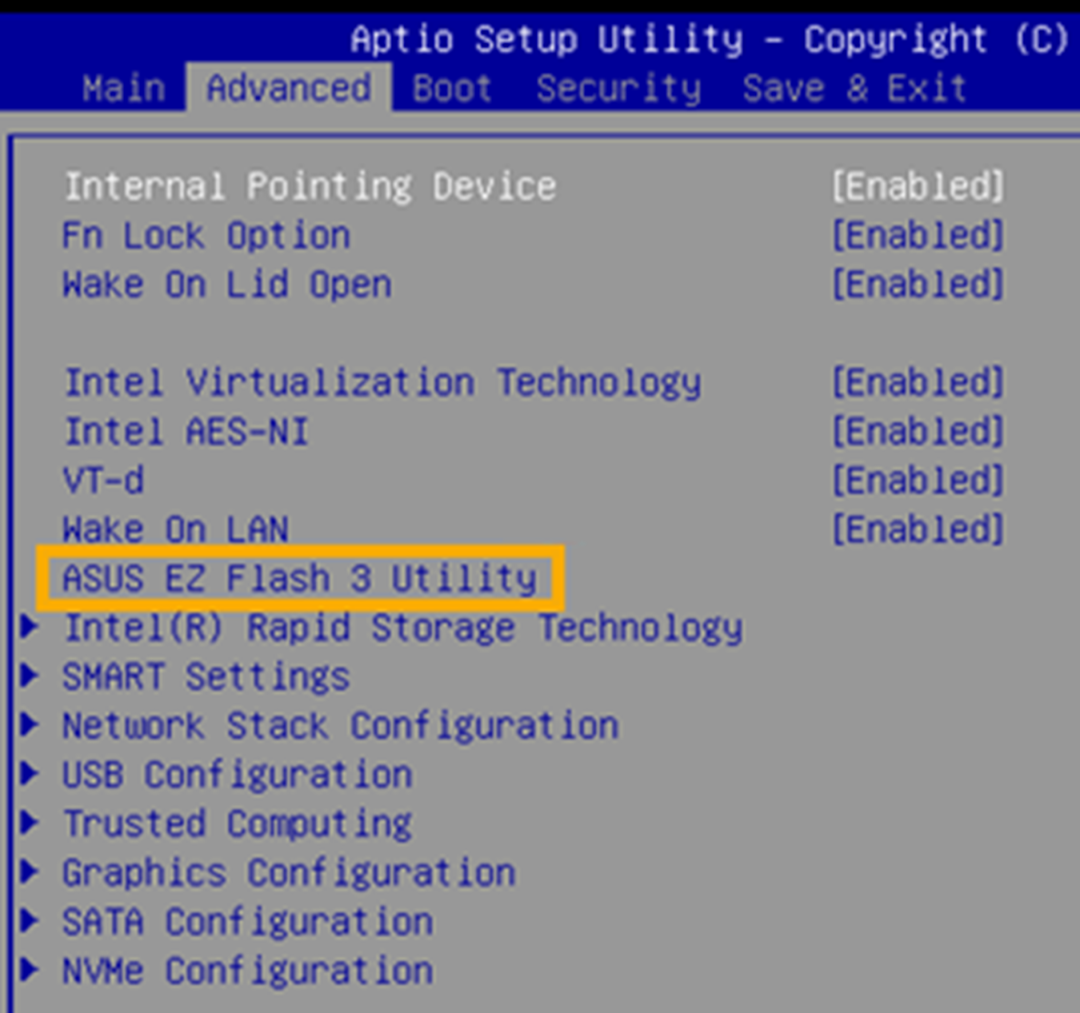Viewport: 1080px width, 1013px height.
Task: Open the Main tab
Action: [x=123, y=88]
